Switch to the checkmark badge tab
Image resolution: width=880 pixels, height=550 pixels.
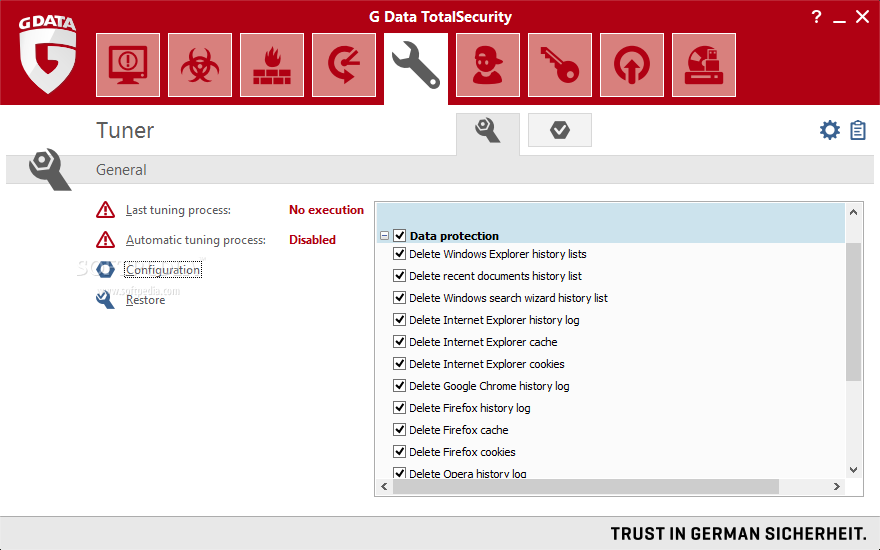[560, 130]
